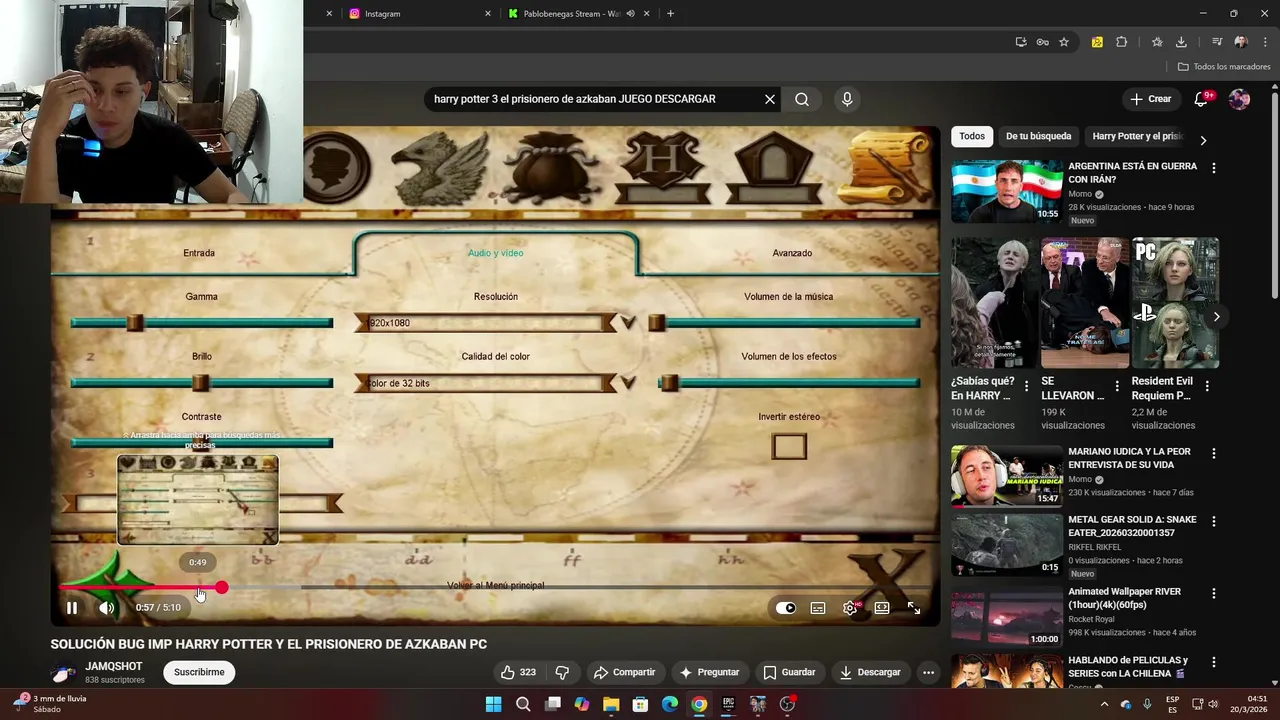Open options for the MARIANO IUDICA video

tap(1214, 454)
